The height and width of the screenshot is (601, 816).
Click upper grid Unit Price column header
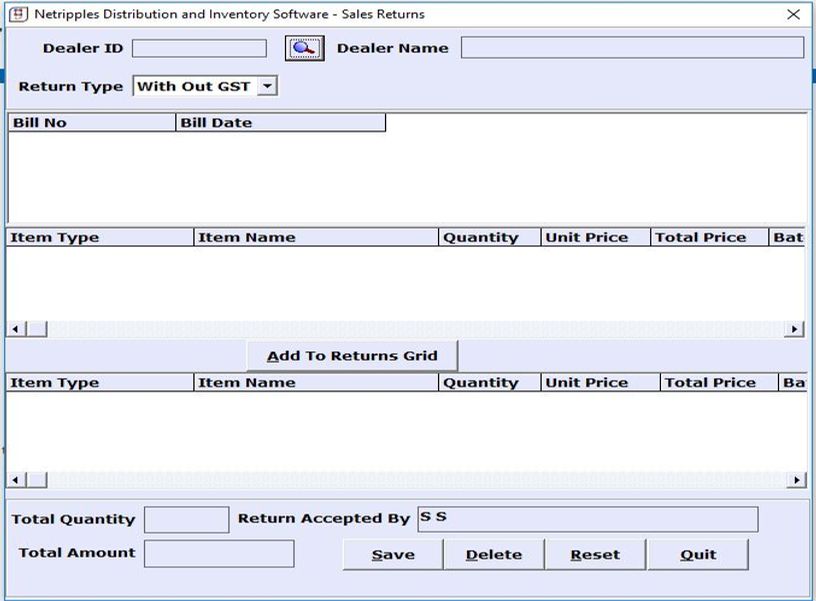tap(596, 237)
